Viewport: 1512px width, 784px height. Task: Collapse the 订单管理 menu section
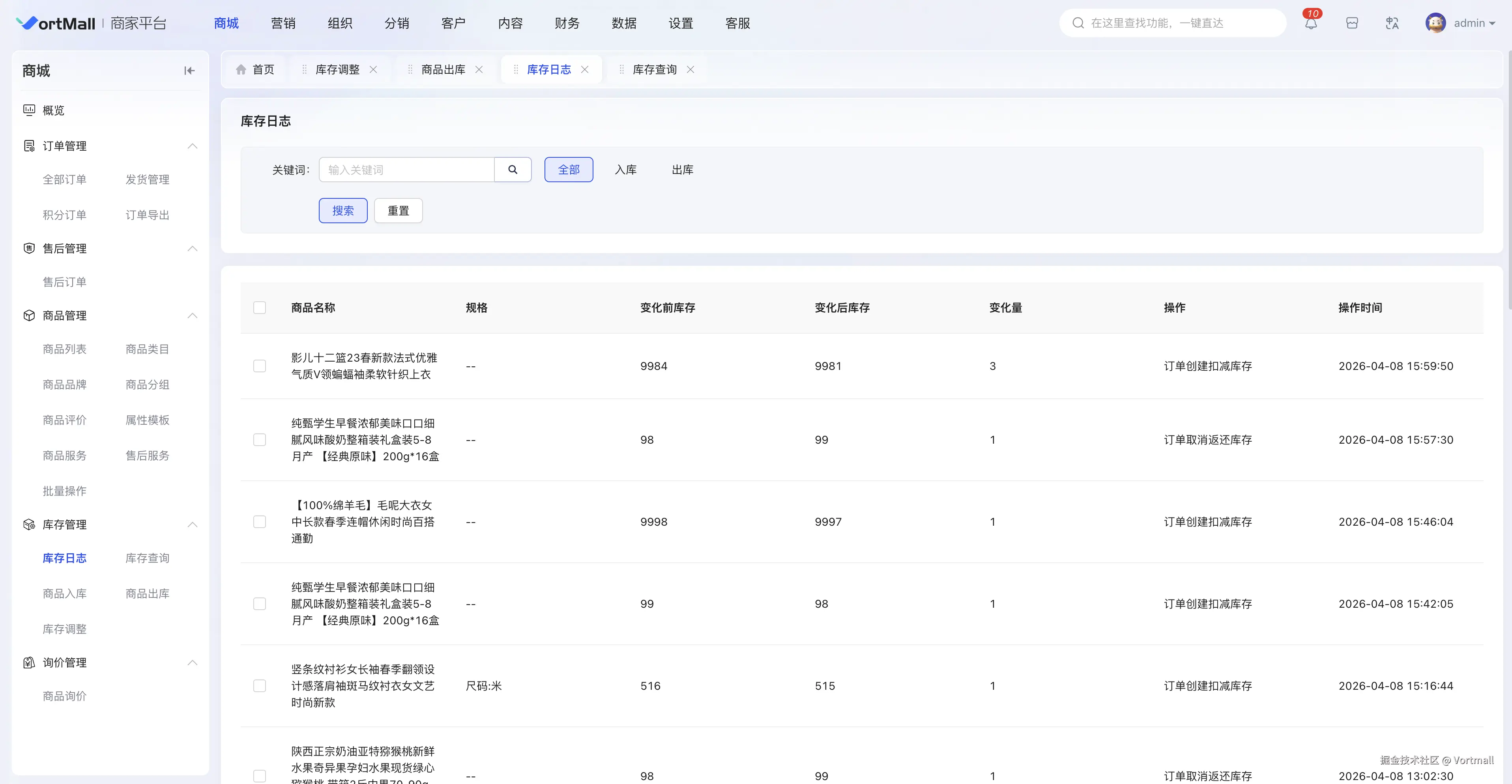click(192, 146)
